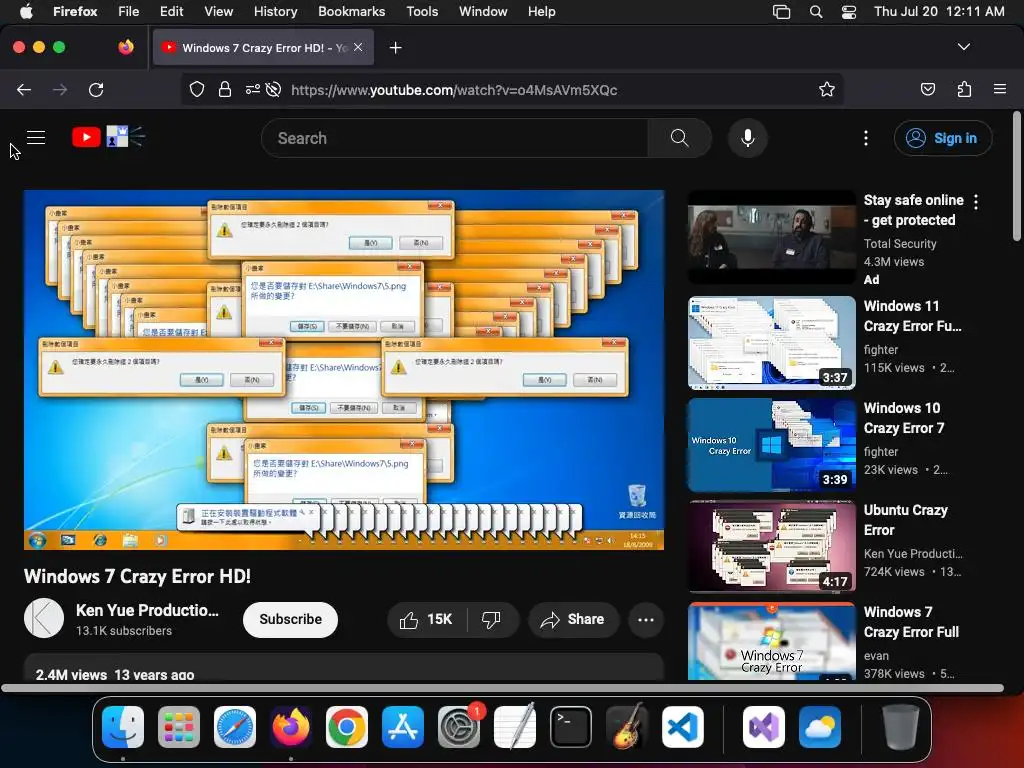The width and height of the screenshot is (1024, 768).
Task: Open Firefox extensions puzzle icon
Action: point(964,89)
